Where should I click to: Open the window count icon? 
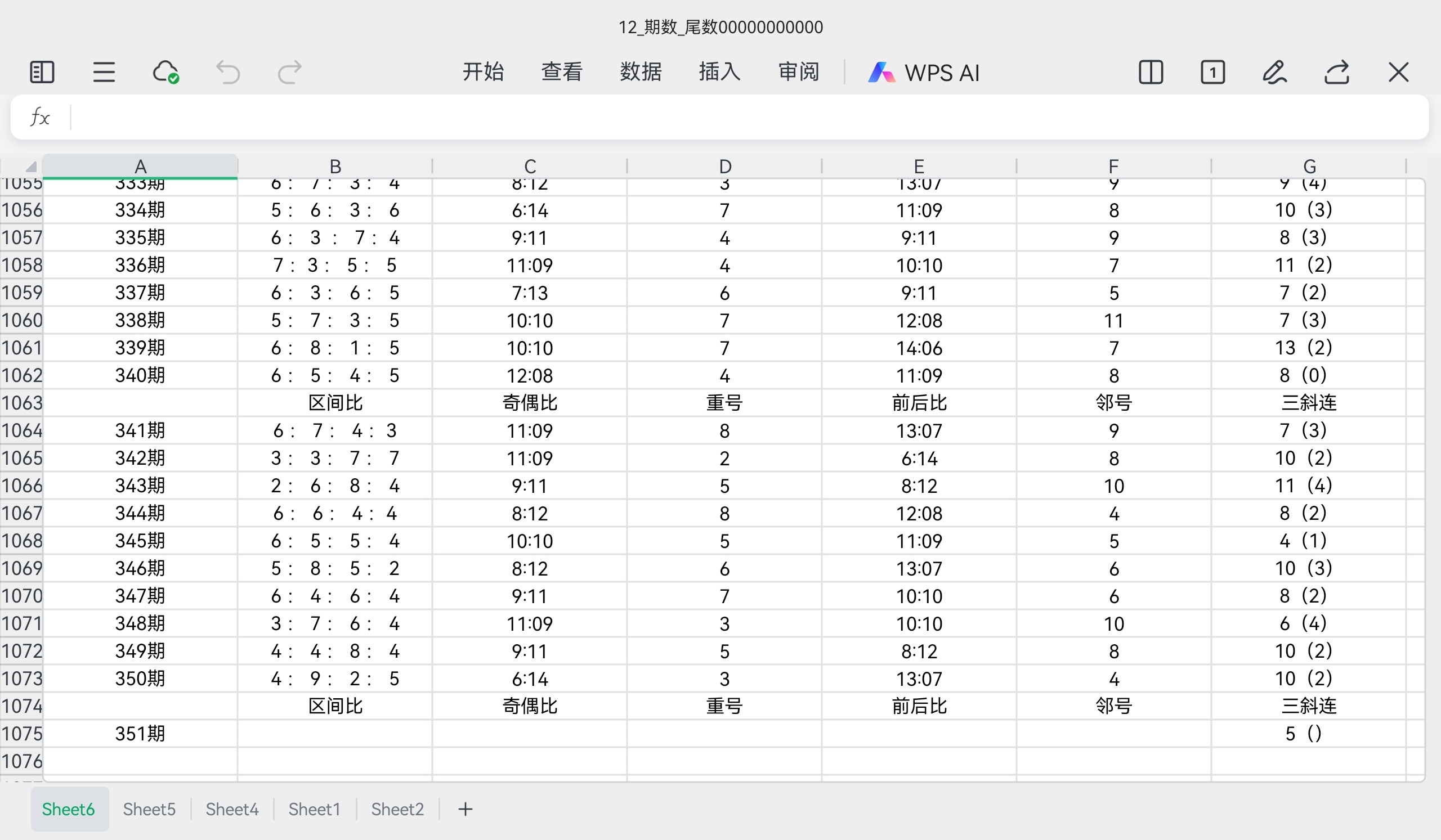click(1212, 73)
